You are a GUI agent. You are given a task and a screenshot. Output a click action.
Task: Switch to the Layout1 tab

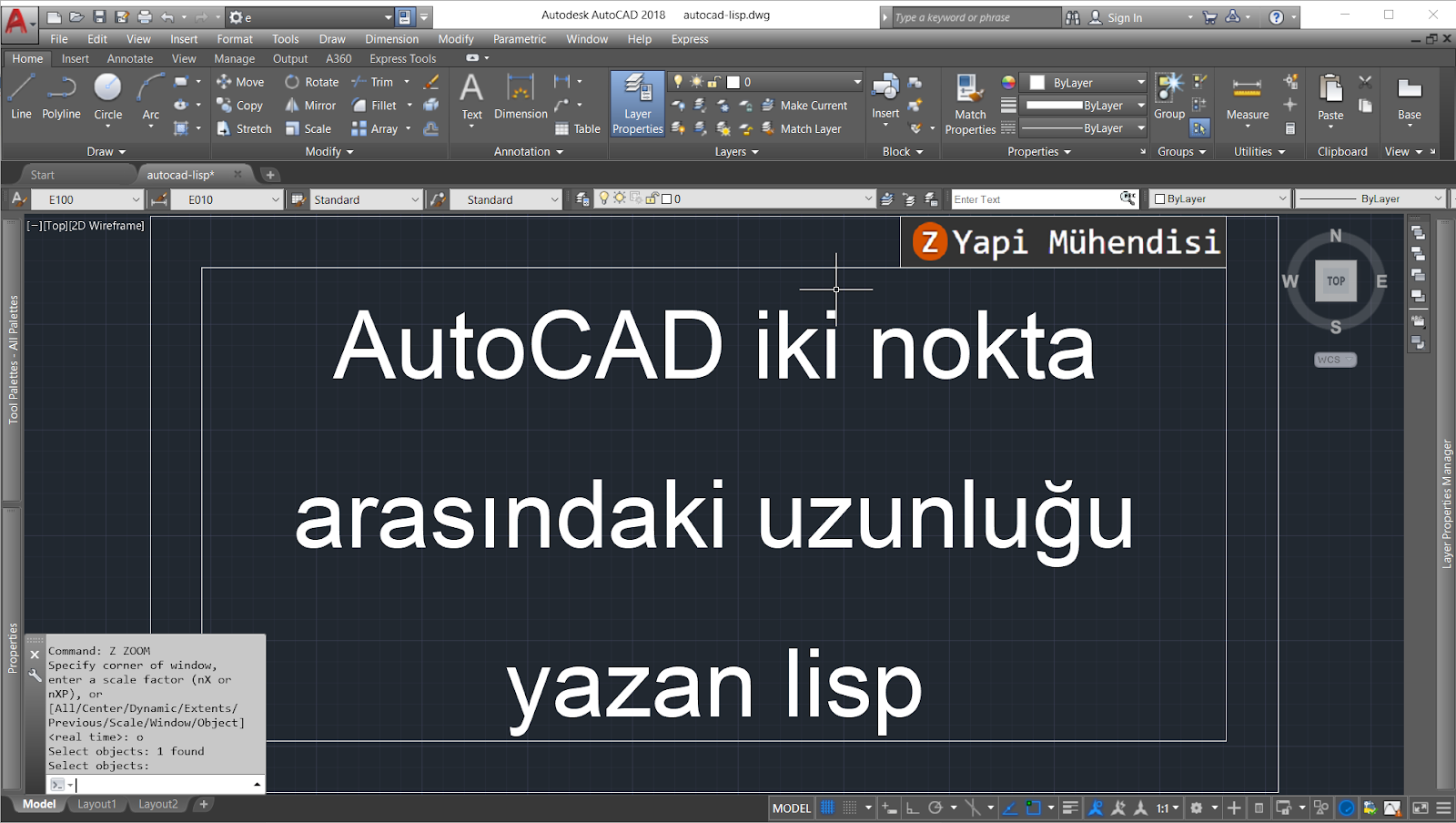[96, 804]
